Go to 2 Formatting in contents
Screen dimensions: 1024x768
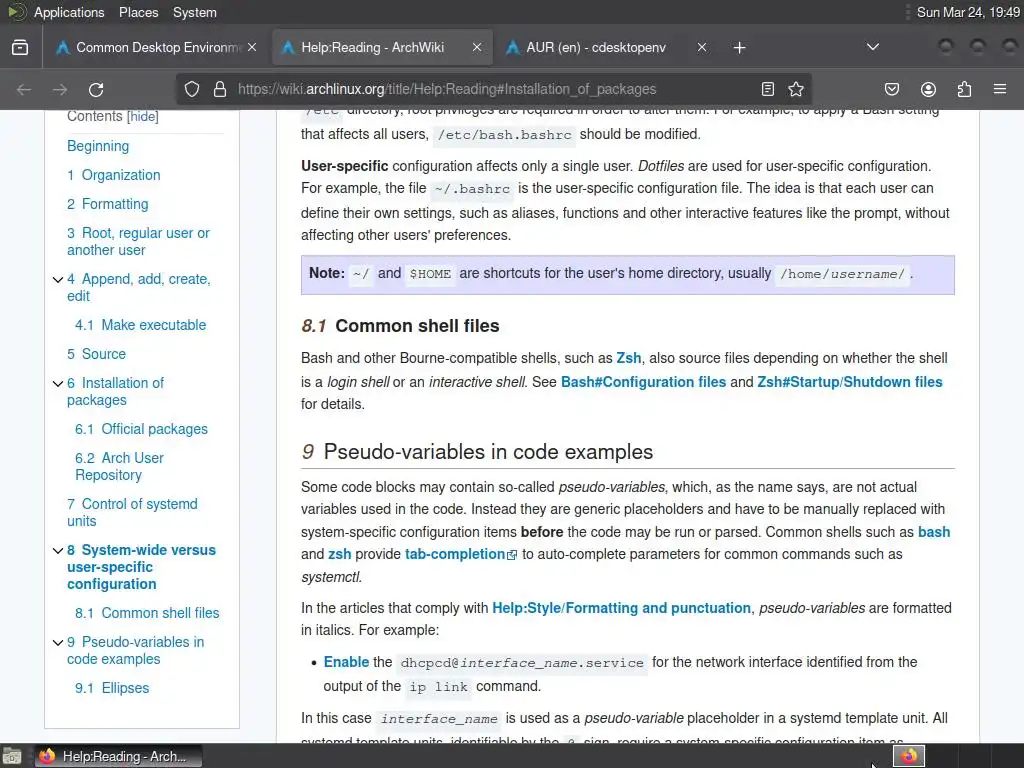click(108, 204)
